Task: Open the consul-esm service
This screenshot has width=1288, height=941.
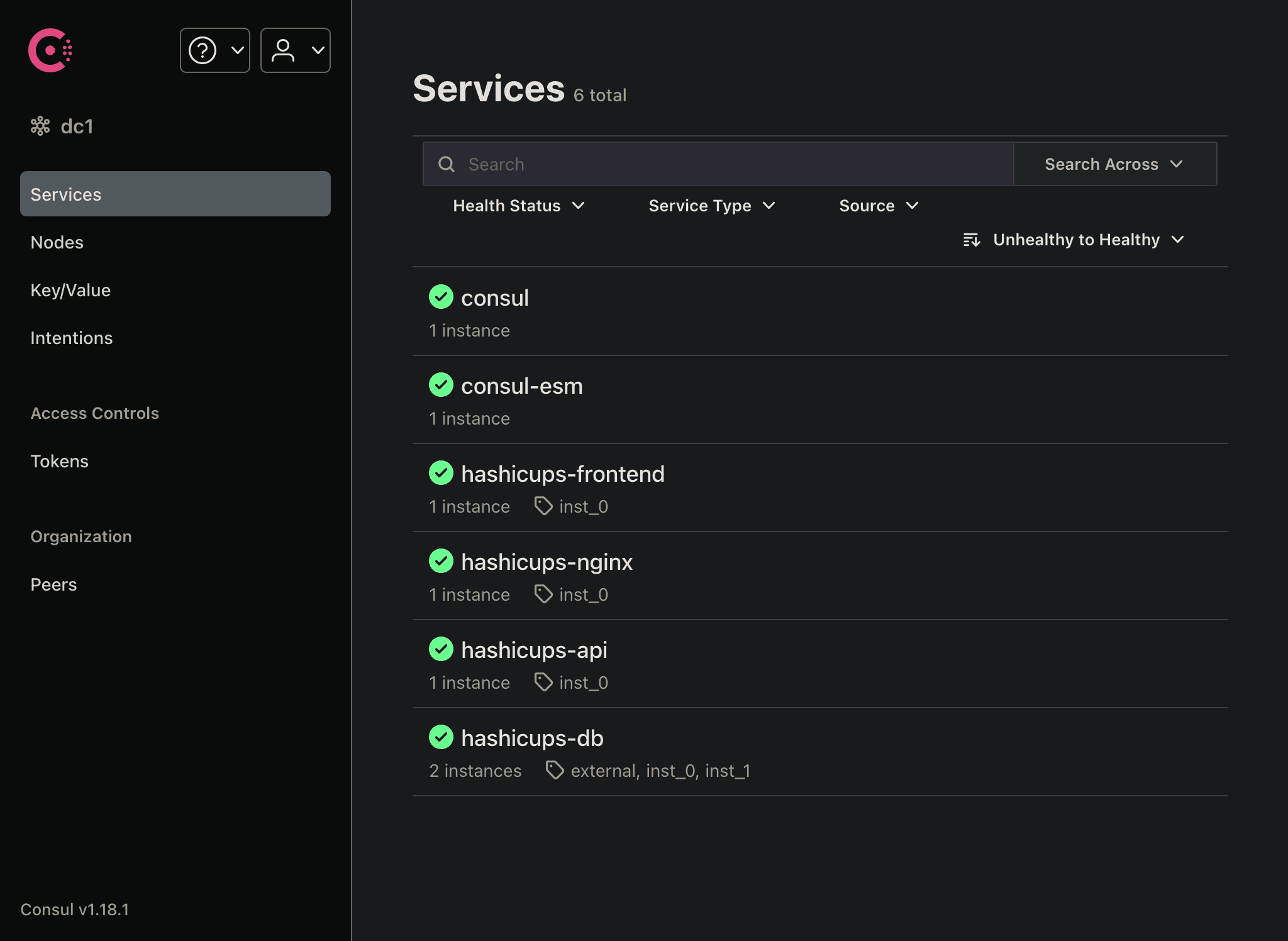Action: tap(521, 386)
